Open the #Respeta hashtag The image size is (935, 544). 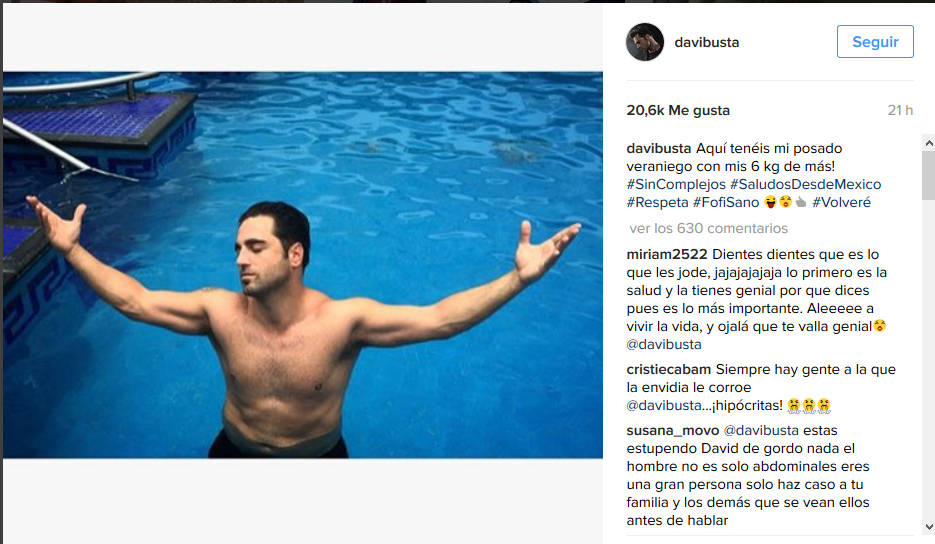coord(657,202)
